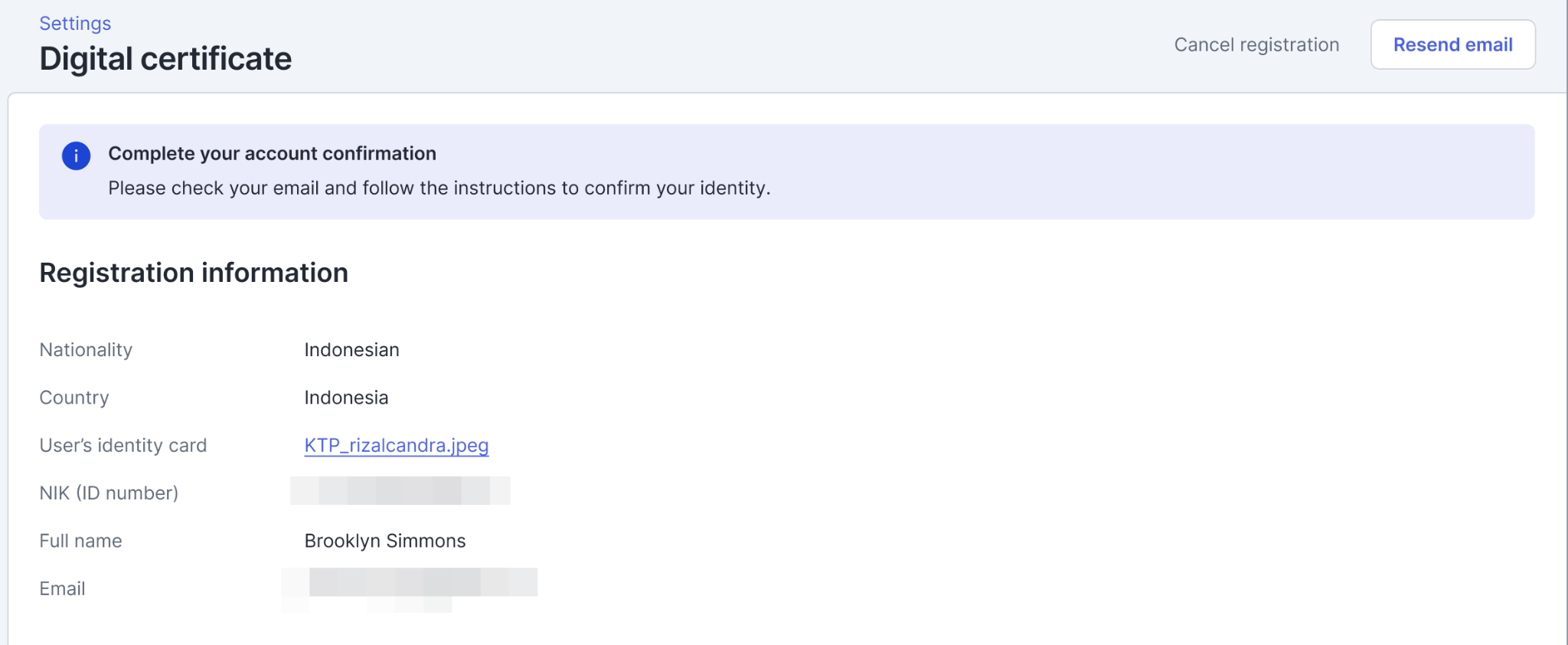Select the Indonesia country value
Screen dimensions: 1568x645
(x=346, y=398)
